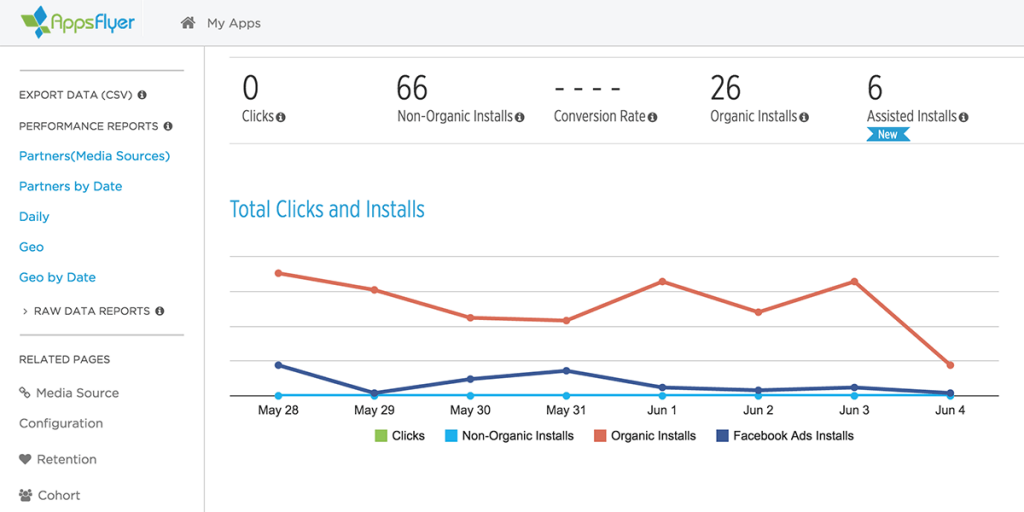Click info icon beside Assisted Installs
1024x512 pixels.
[x=963, y=118]
